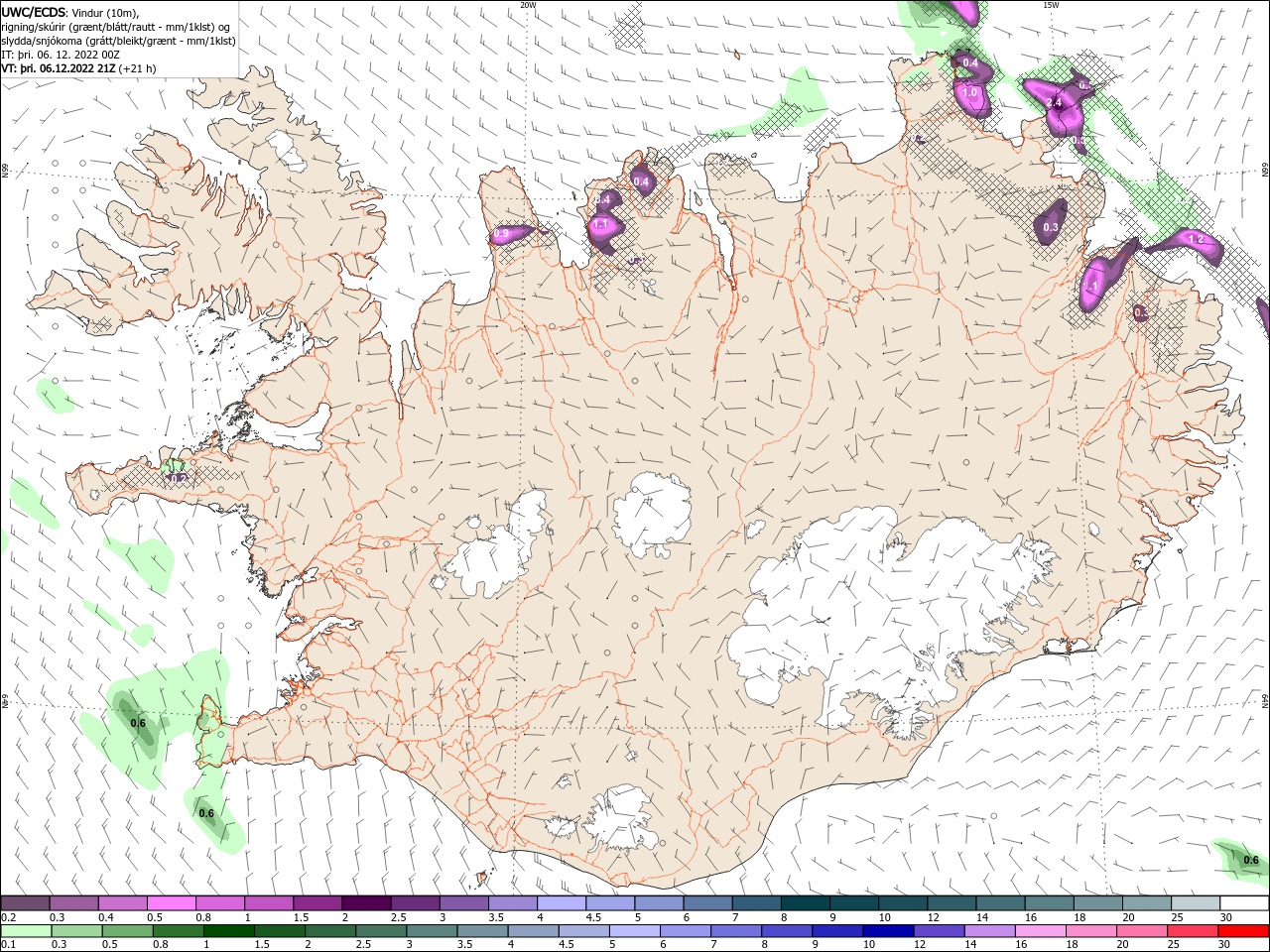Pick the bright pink 0.5 swatch on the snow scale
1270x952 pixels.
click(x=171, y=903)
